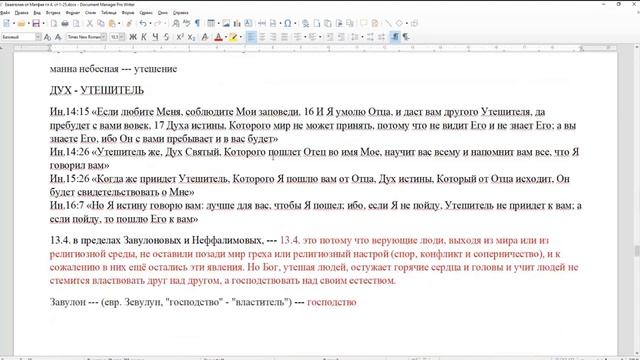The width and height of the screenshot is (640, 360).
Task: Expand the line spacing dropdown arrow
Action: coord(362,37)
